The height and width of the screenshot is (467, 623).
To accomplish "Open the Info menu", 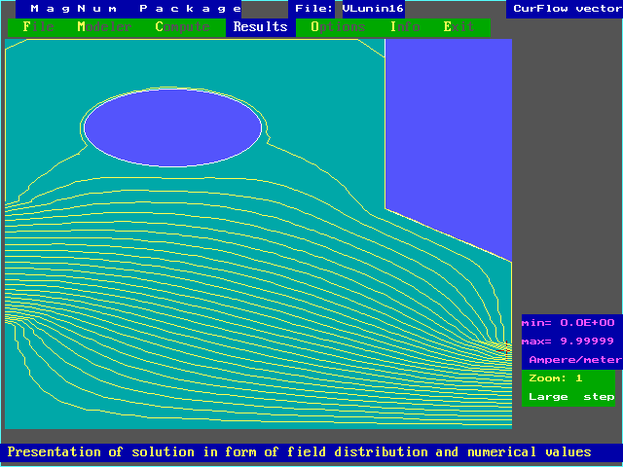I will [405, 27].
